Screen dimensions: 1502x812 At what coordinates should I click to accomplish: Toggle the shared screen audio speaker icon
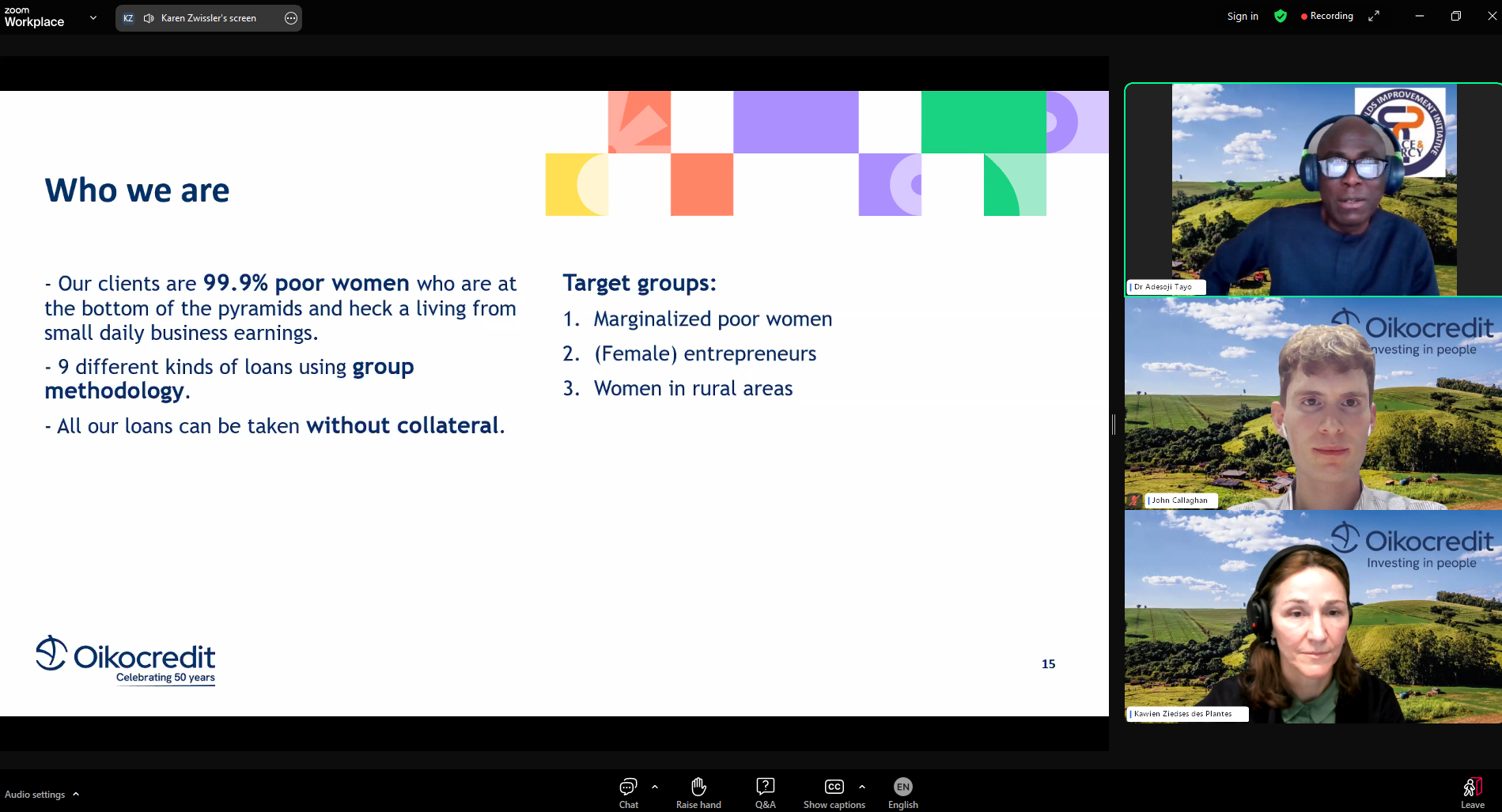[x=149, y=18]
